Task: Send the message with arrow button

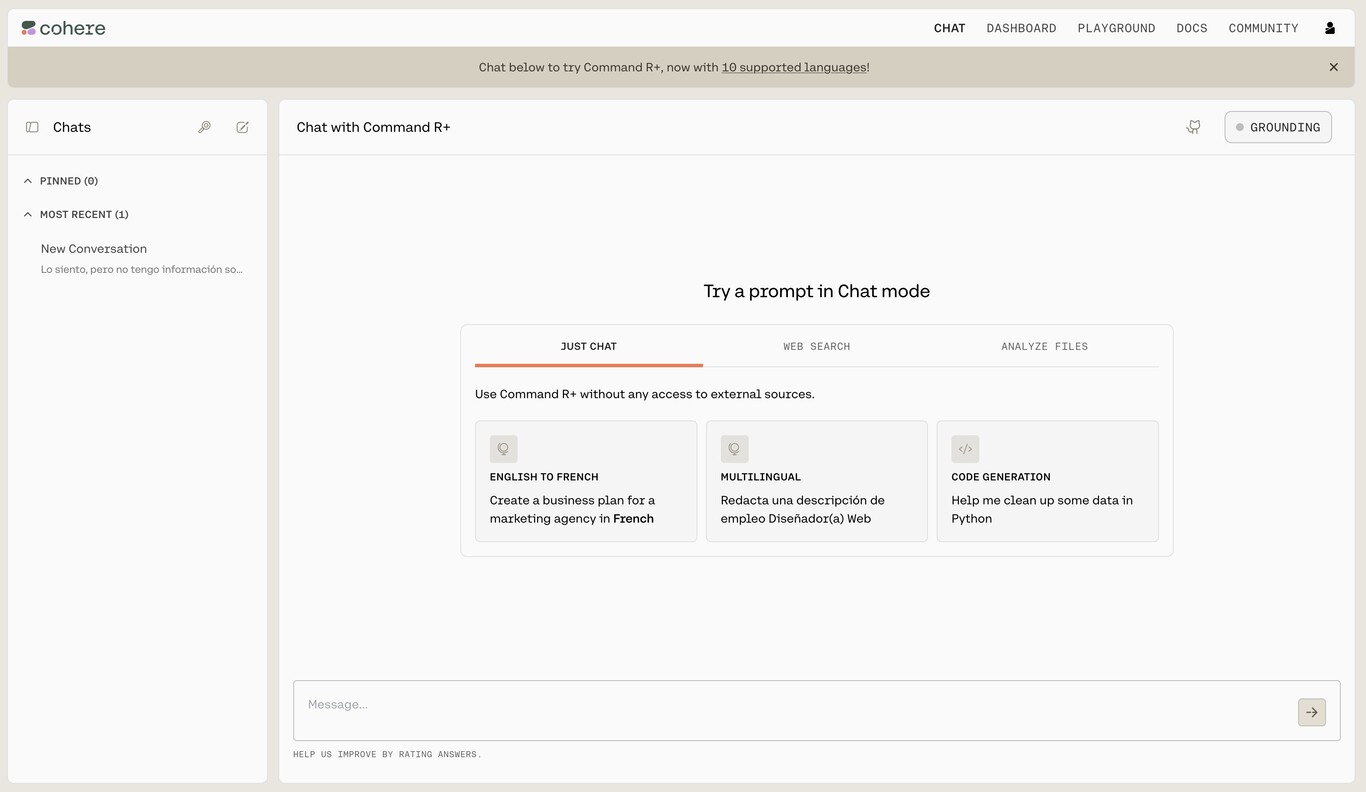Action: coord(1312,712)
